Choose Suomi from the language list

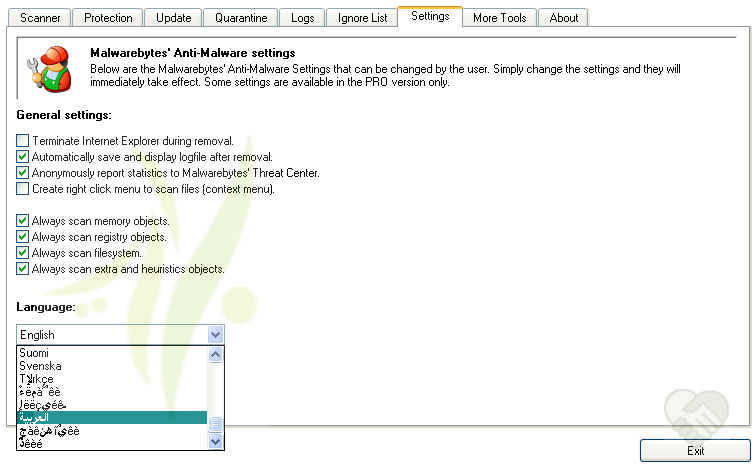coord(112,353)
